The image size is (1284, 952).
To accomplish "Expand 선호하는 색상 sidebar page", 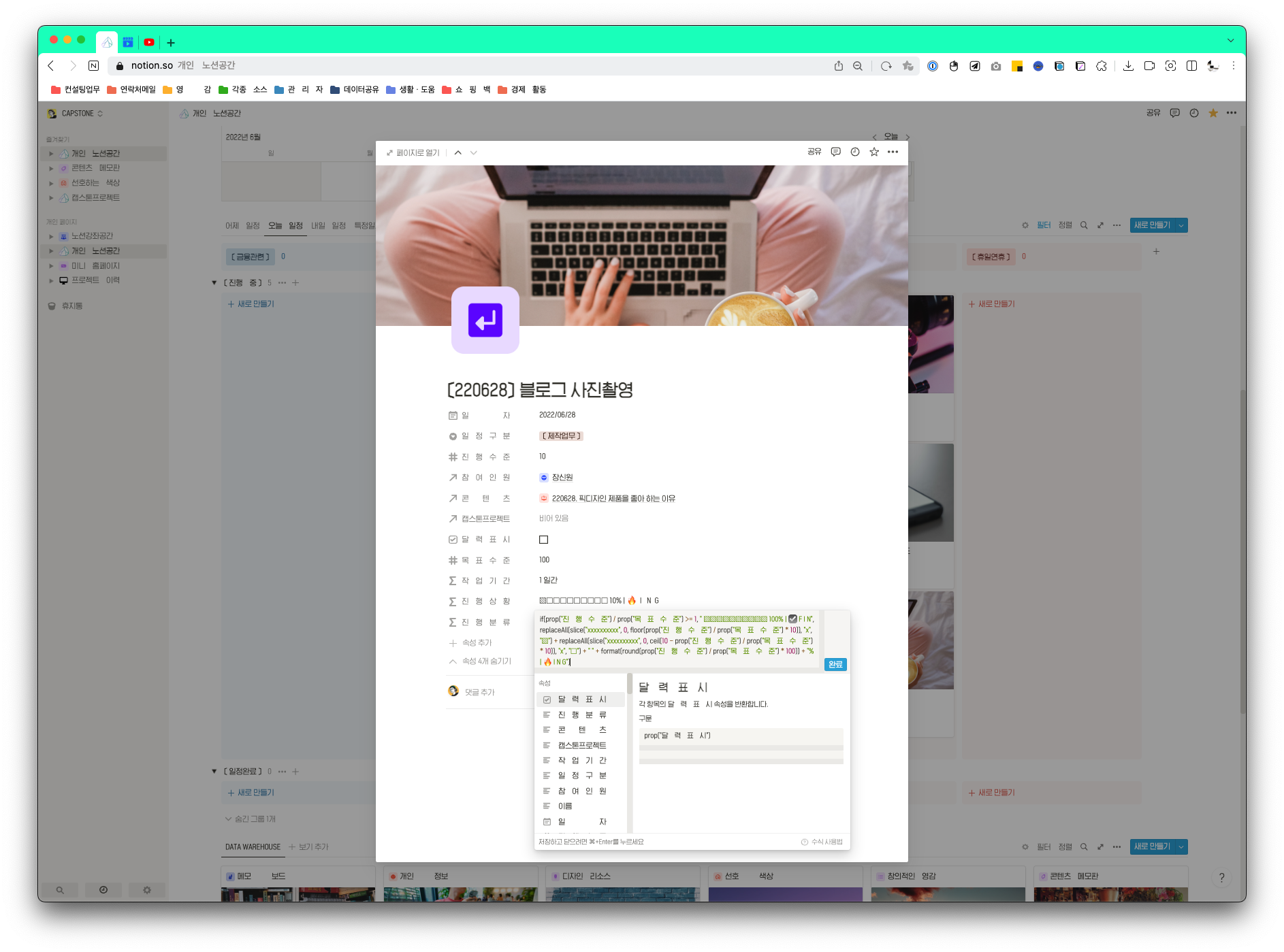I will (x=51, y=183).
